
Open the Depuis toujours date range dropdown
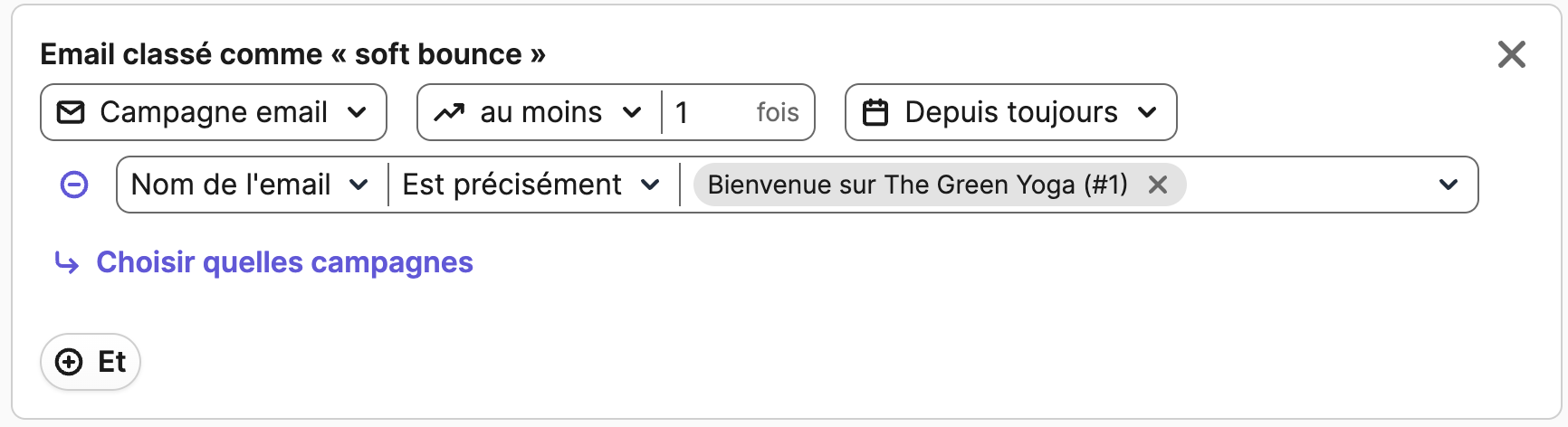pyautogui.click(x=1011, y=112)
